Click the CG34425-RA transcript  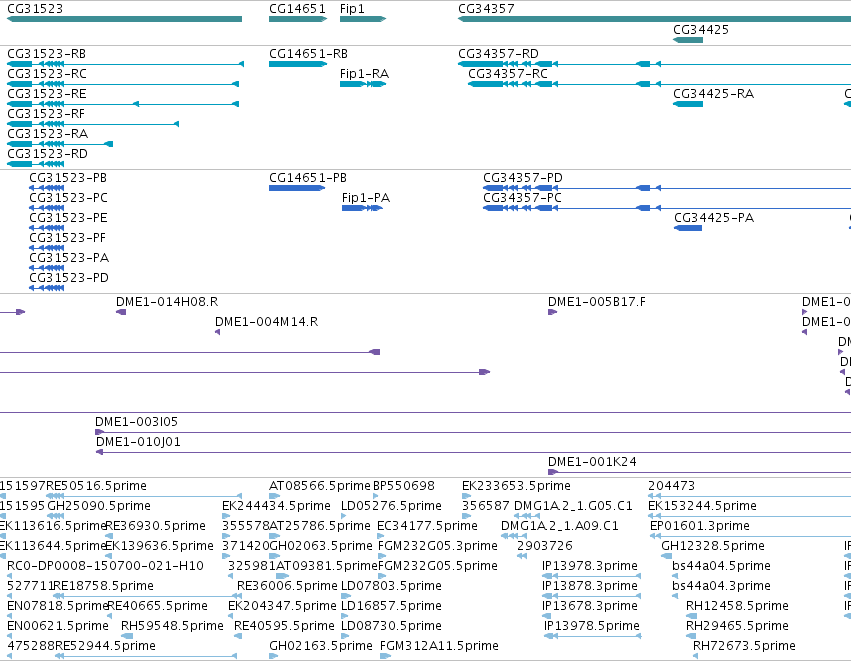[x=688, y=104]
